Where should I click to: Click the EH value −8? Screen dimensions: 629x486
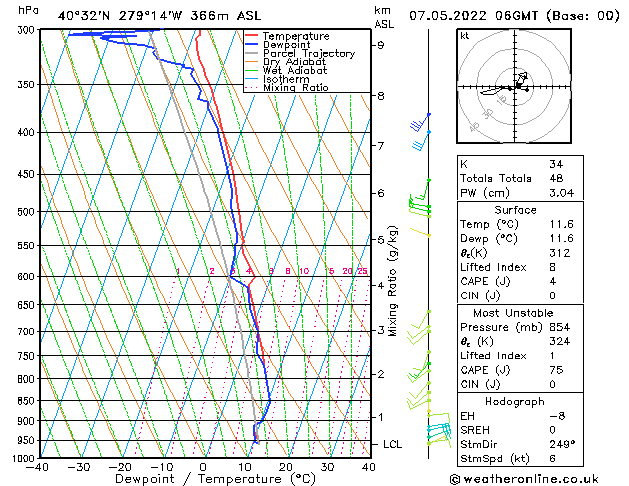point(557,416)
